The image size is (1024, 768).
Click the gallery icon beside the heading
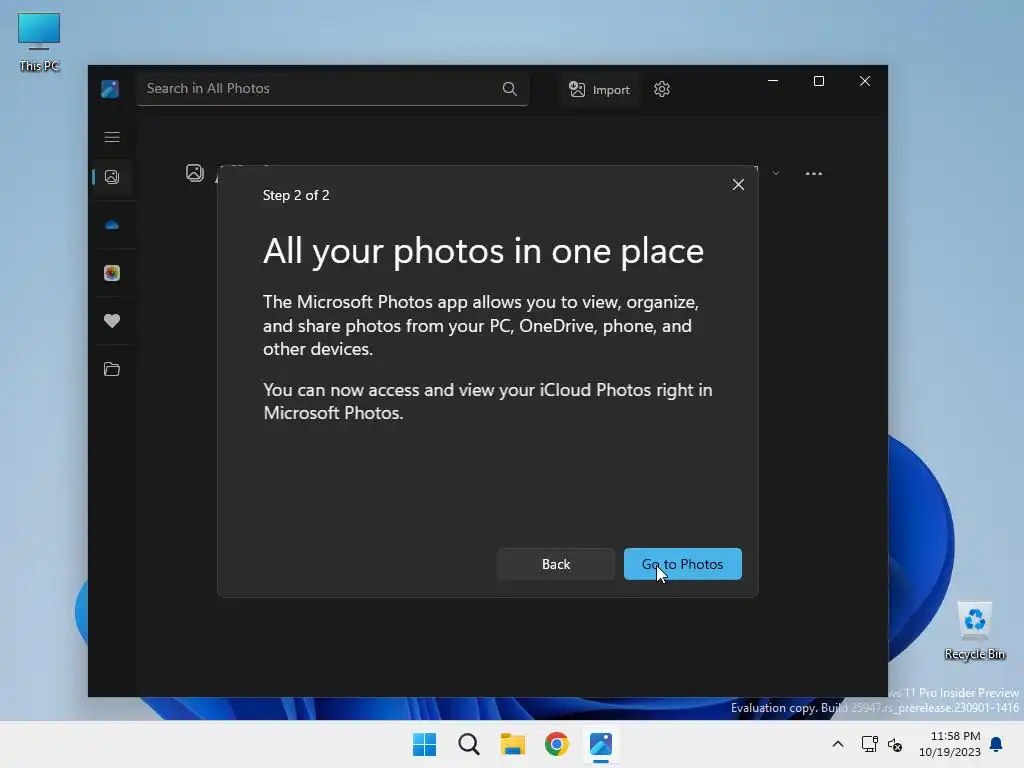coord(195,173)
